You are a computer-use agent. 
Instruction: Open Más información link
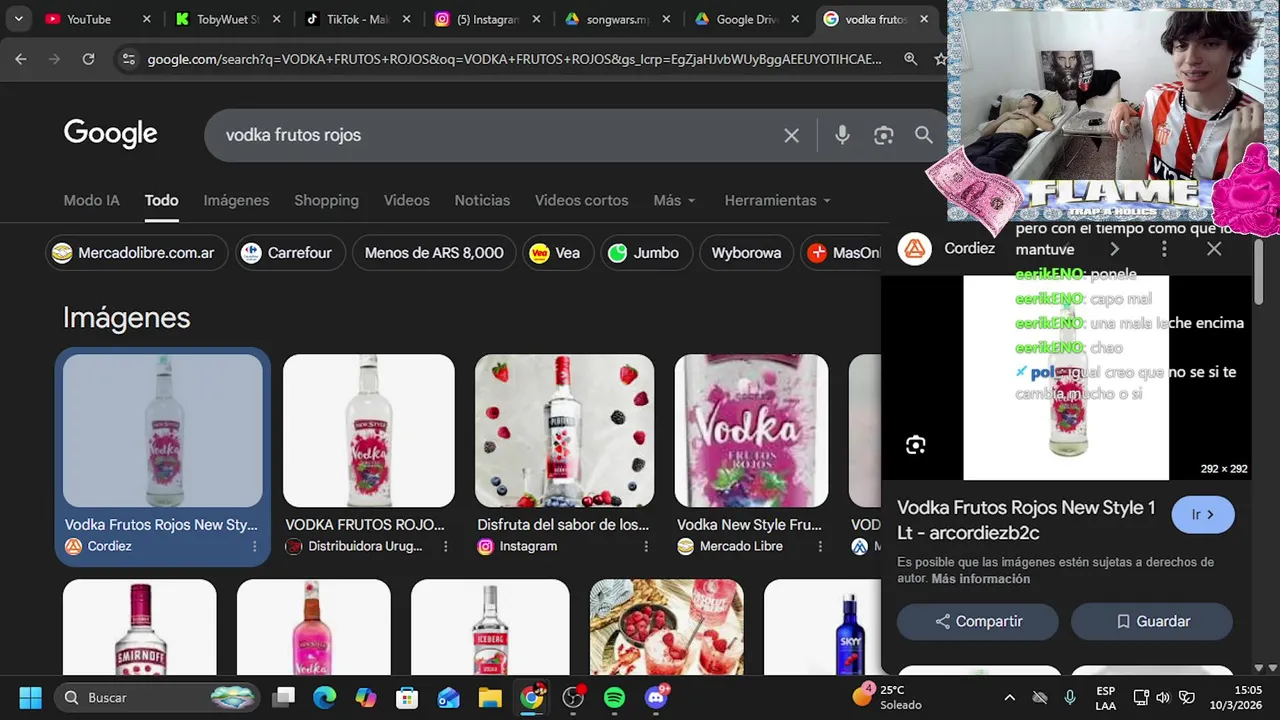980,579
